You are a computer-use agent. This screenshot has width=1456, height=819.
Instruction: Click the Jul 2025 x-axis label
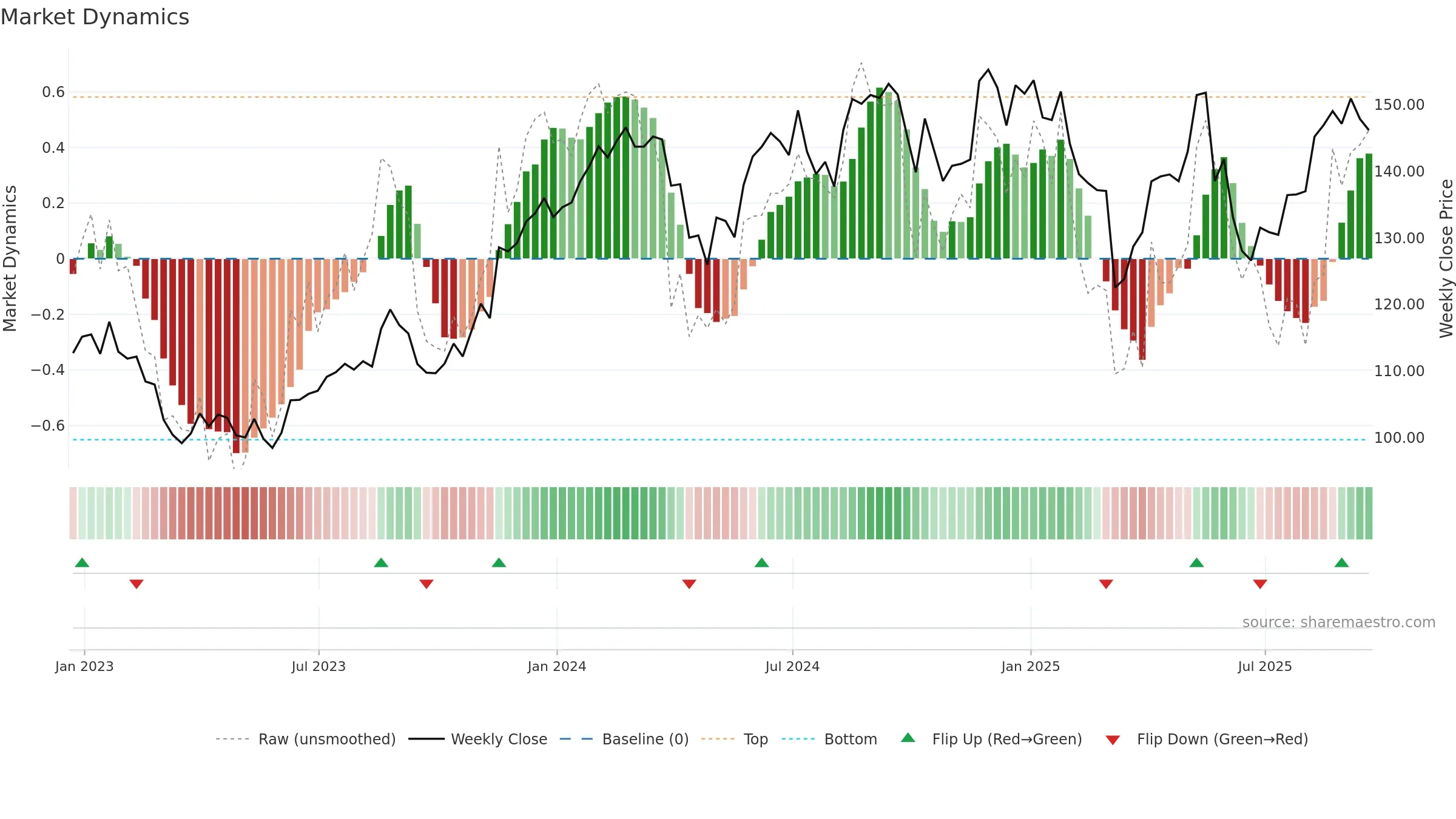[x=1265, y=666]
